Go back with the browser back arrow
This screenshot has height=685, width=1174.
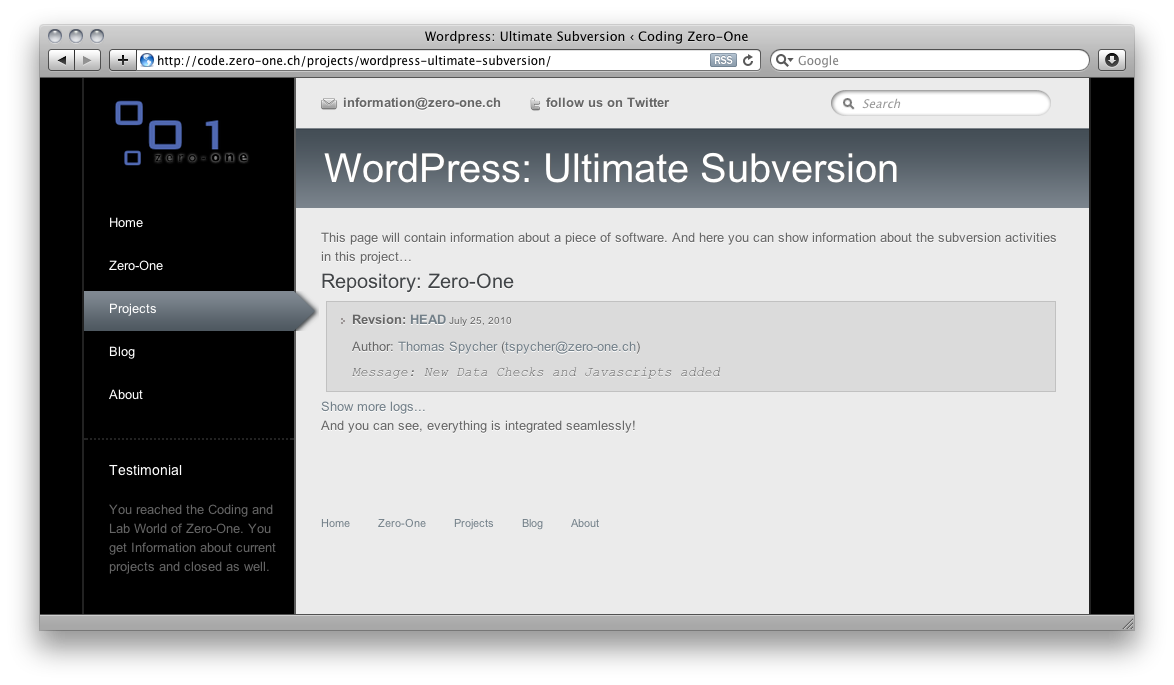click(61, 60)
